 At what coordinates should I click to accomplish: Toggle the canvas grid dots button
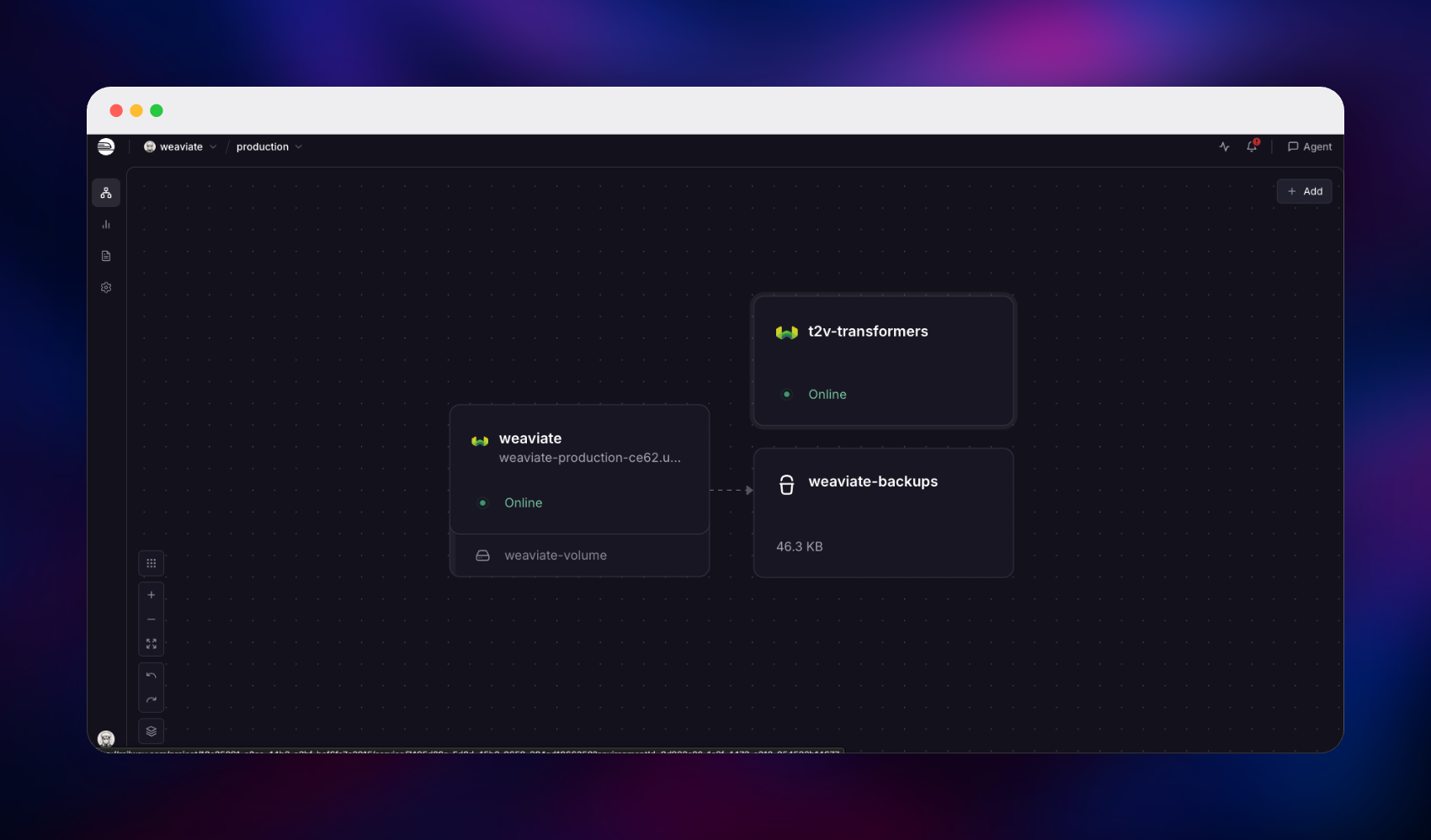point(152,563)
